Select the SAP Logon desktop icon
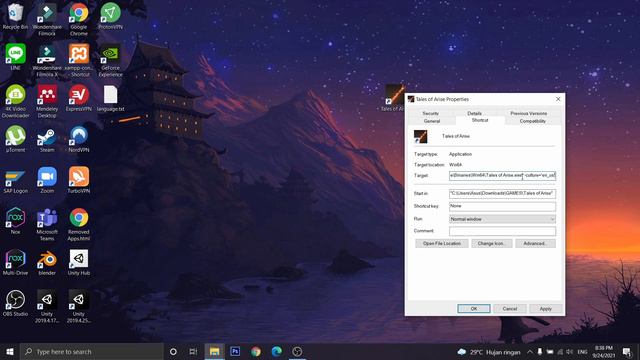640x360 pixels. [16, 180]
